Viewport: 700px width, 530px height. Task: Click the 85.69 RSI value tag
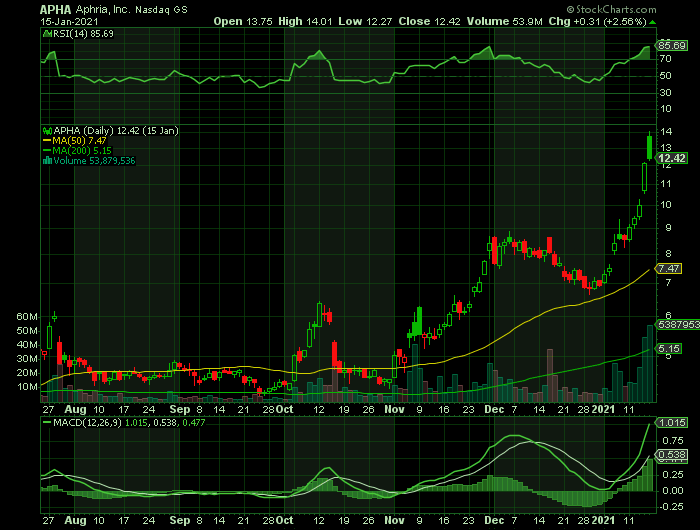pyautogui.click(x=670, y=45)
